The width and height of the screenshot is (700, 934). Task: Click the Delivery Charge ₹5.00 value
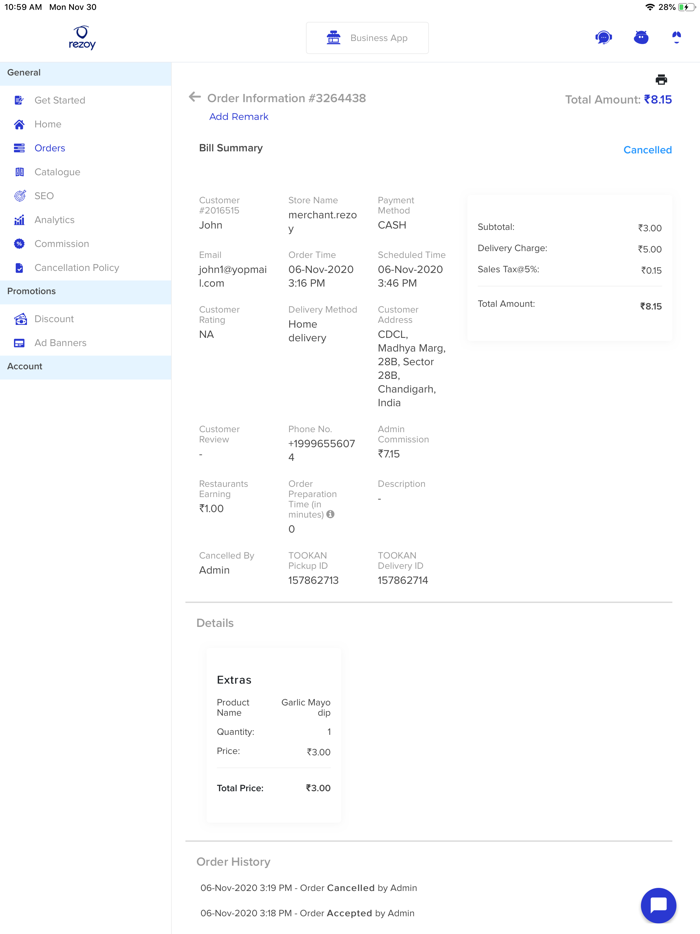(650, 250)
